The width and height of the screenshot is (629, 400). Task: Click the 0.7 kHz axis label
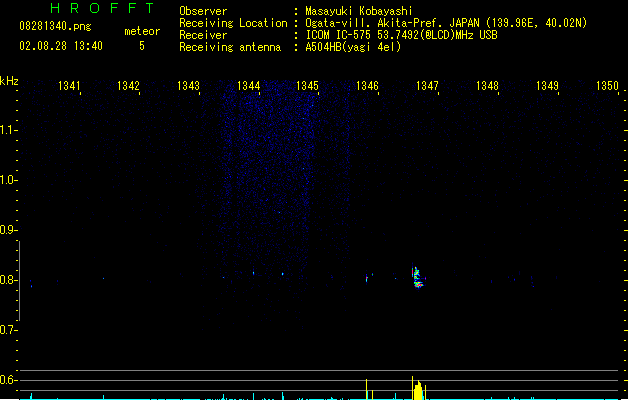pos(8,330)
